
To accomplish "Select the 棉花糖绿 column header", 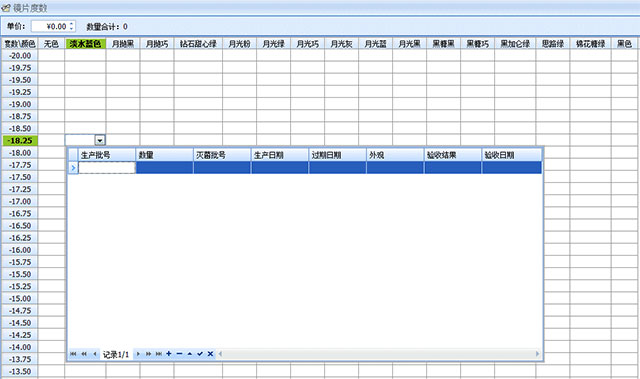I will click(591, 44).
